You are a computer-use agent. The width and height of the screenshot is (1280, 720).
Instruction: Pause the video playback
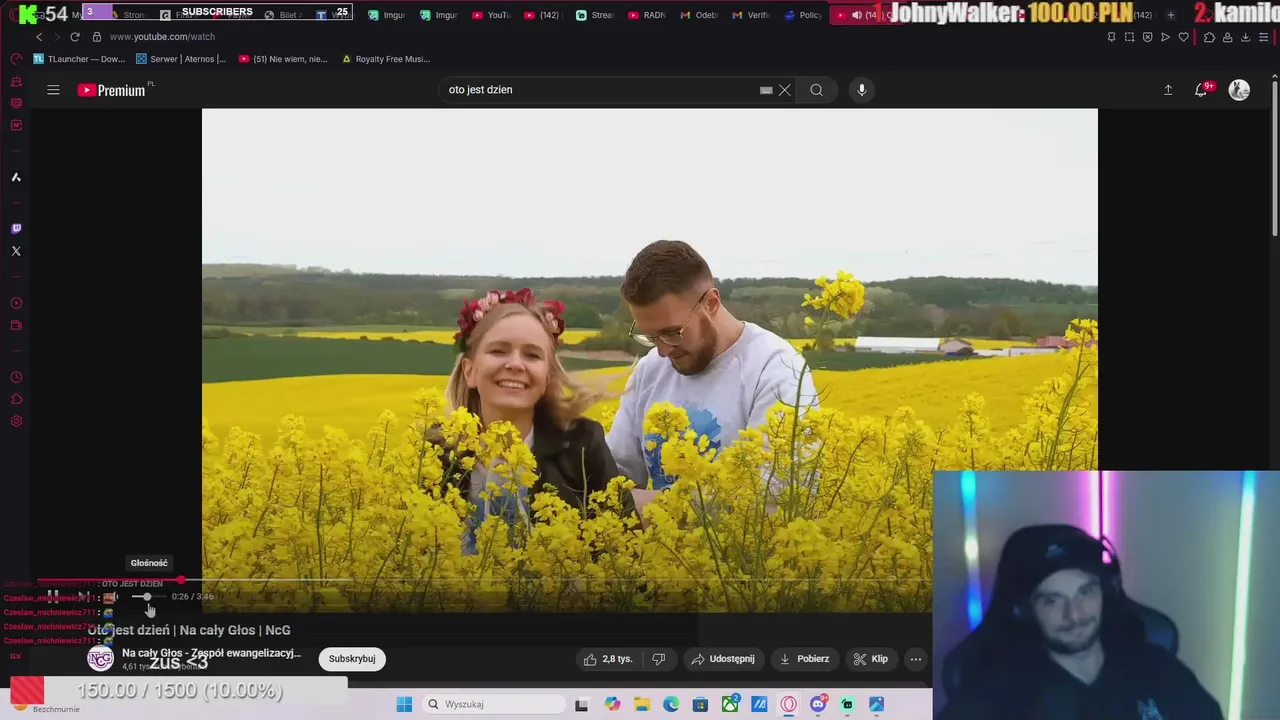[x=52, y=596]
